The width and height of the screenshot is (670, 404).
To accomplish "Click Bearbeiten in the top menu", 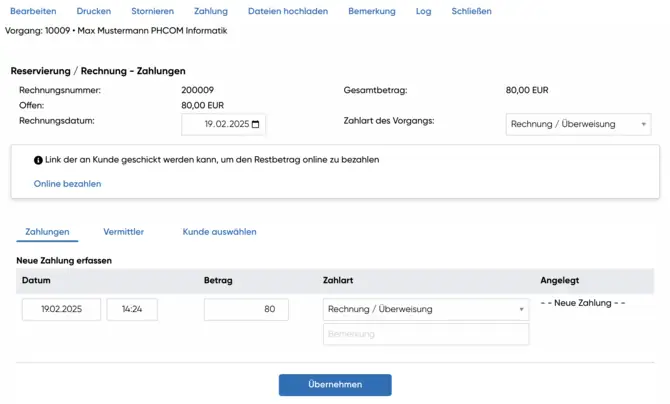I will coord(33,11).
